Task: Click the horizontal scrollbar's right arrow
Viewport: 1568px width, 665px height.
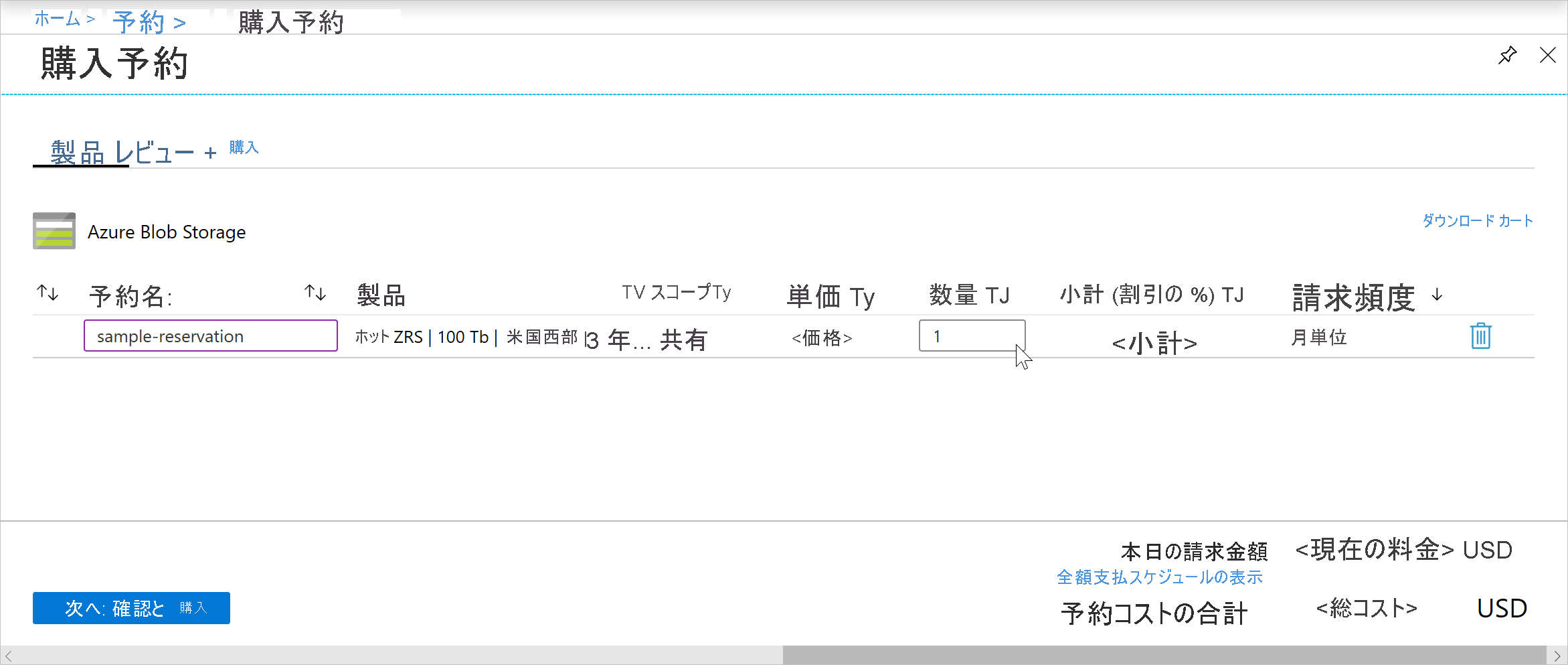Action: tap(1557, 656)
